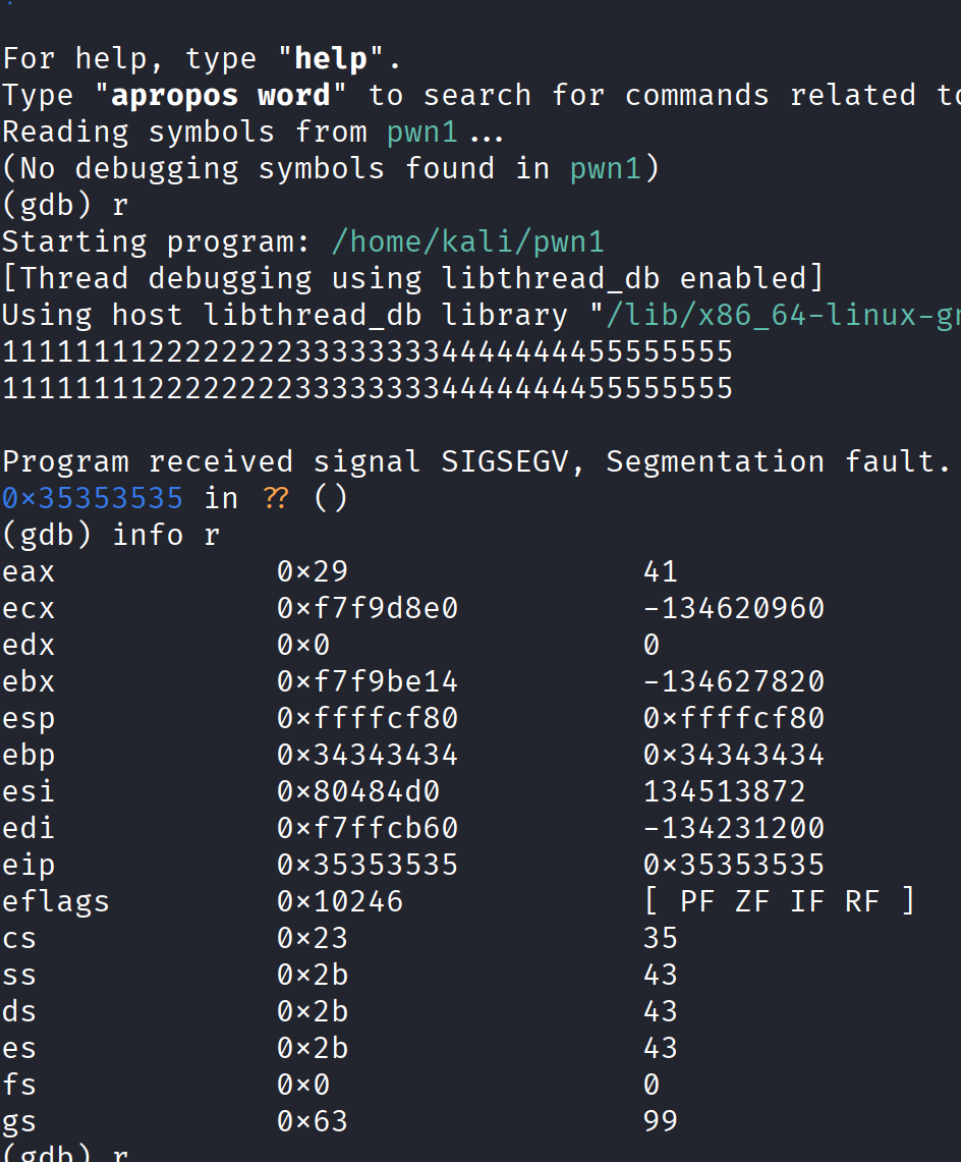Viewport: 961px width, 1162px height.
Task: Click the first input line of 1111111122222222
Action: coord(367,352)
